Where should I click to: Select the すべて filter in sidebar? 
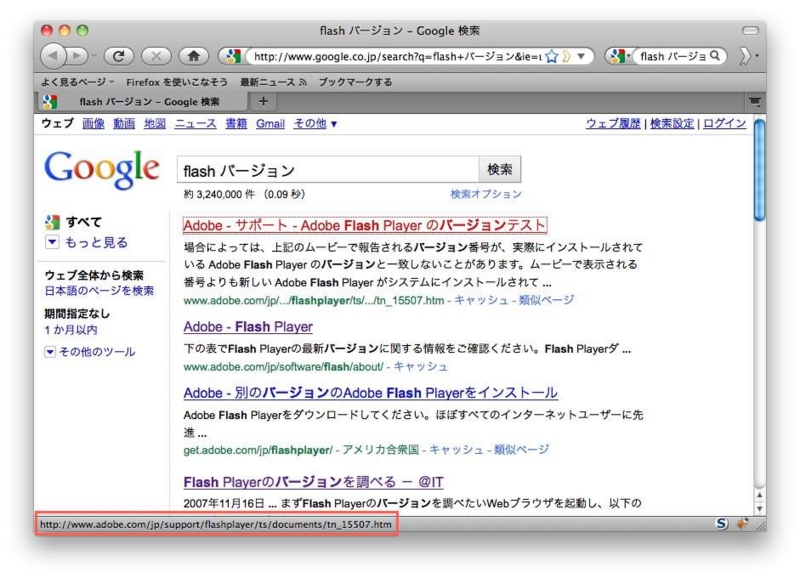(x=84, y=222)
